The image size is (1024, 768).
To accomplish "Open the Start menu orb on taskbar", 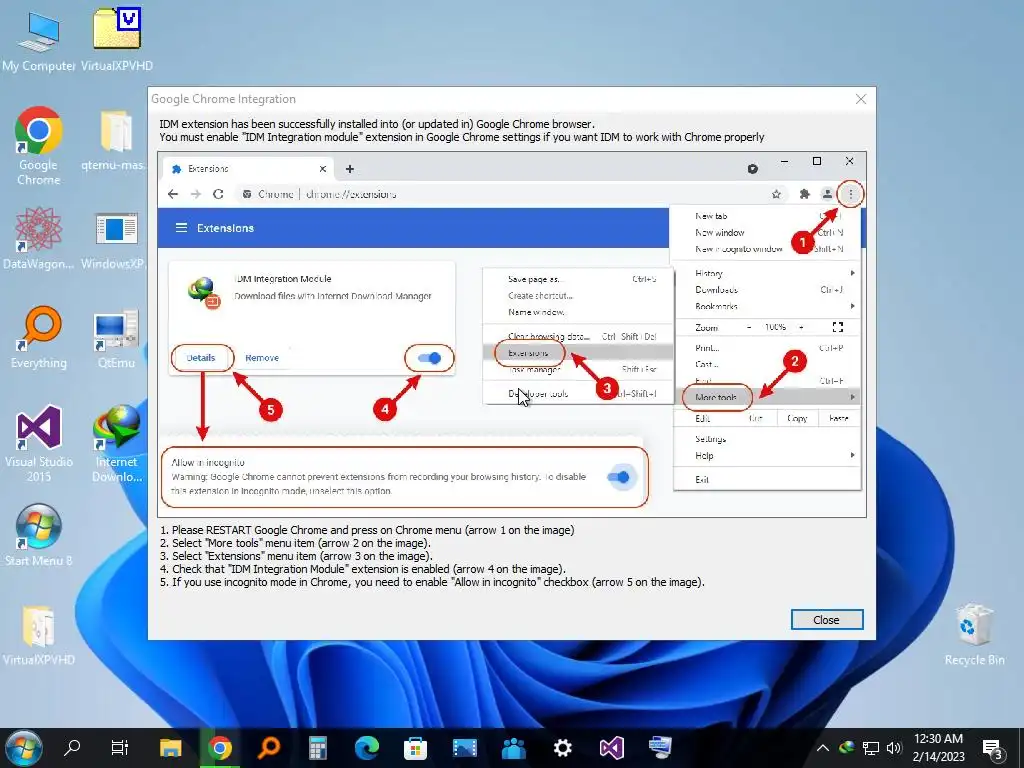I will coord(24,747).
